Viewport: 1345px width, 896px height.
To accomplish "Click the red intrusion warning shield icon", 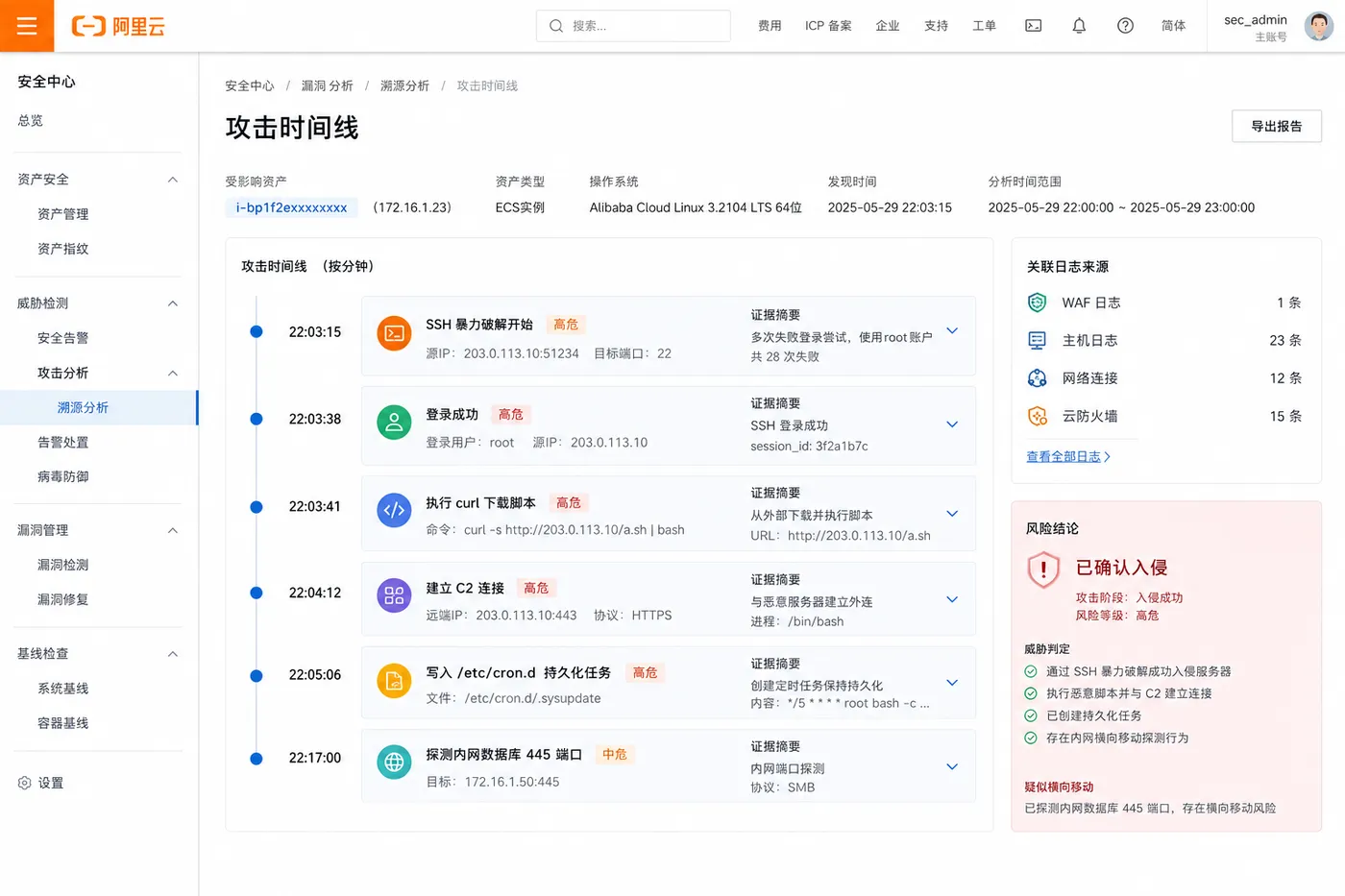I will (1043, 569).
